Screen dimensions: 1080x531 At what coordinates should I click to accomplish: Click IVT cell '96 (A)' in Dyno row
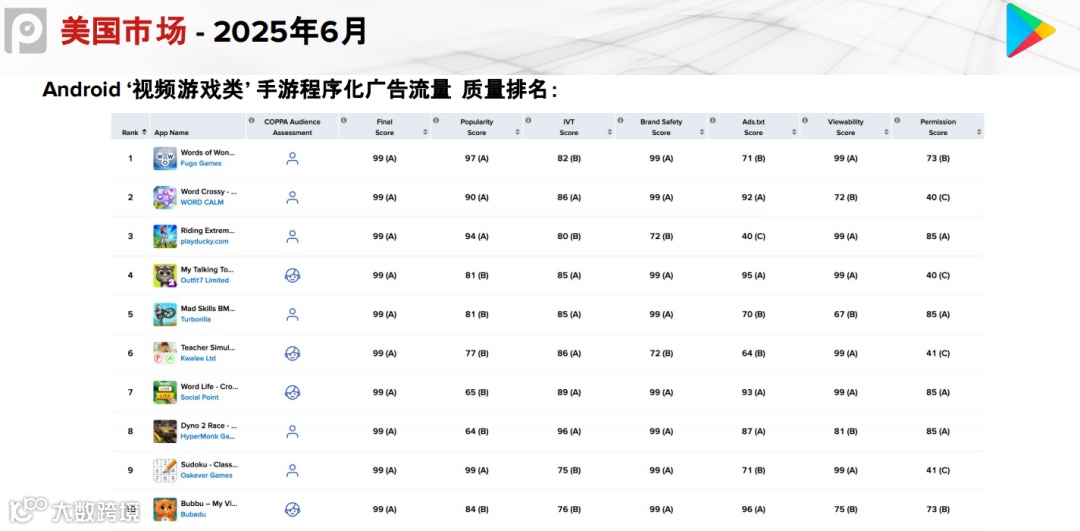tap(569, 431)
